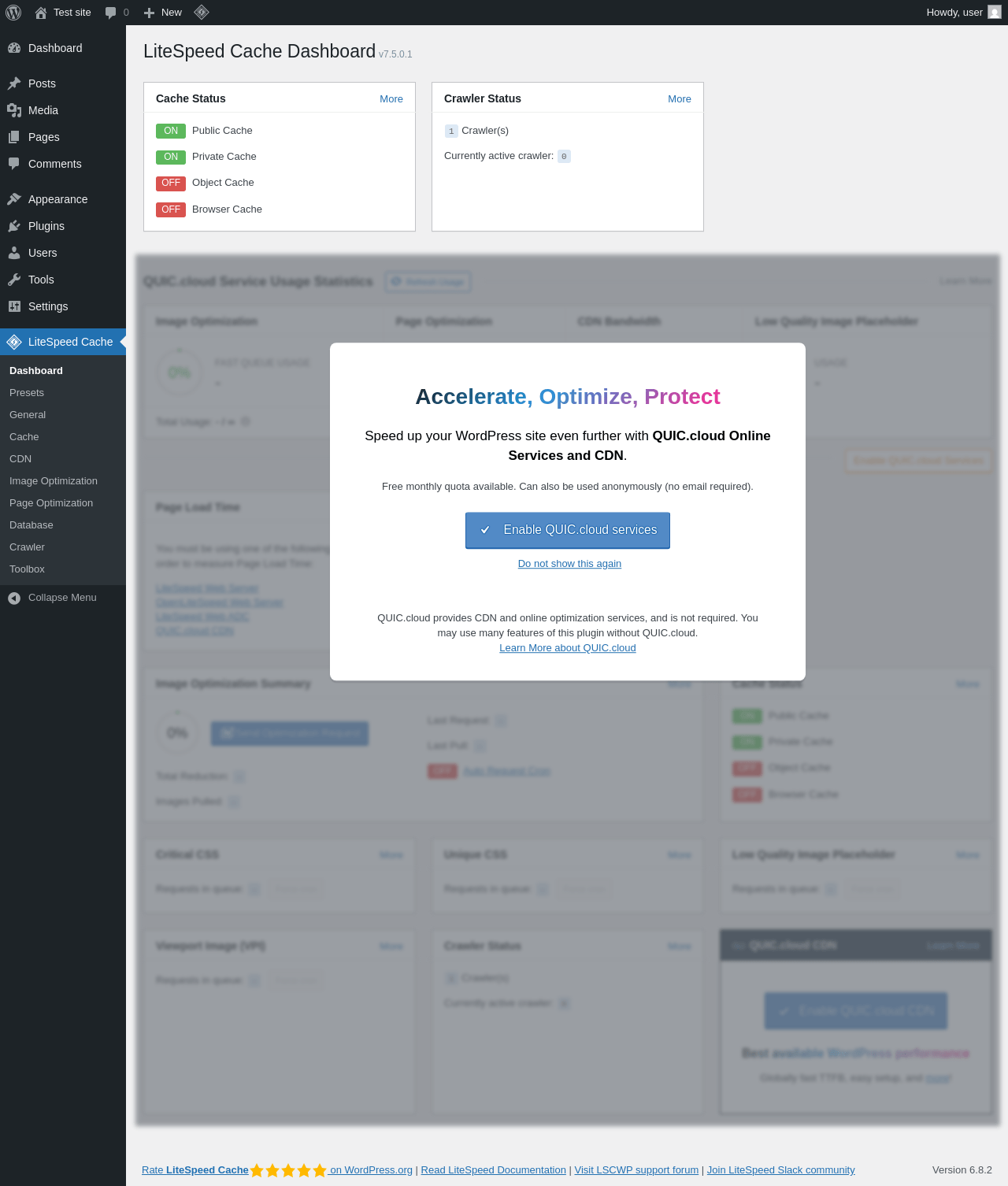Click the Plugins plug icon

14,226
